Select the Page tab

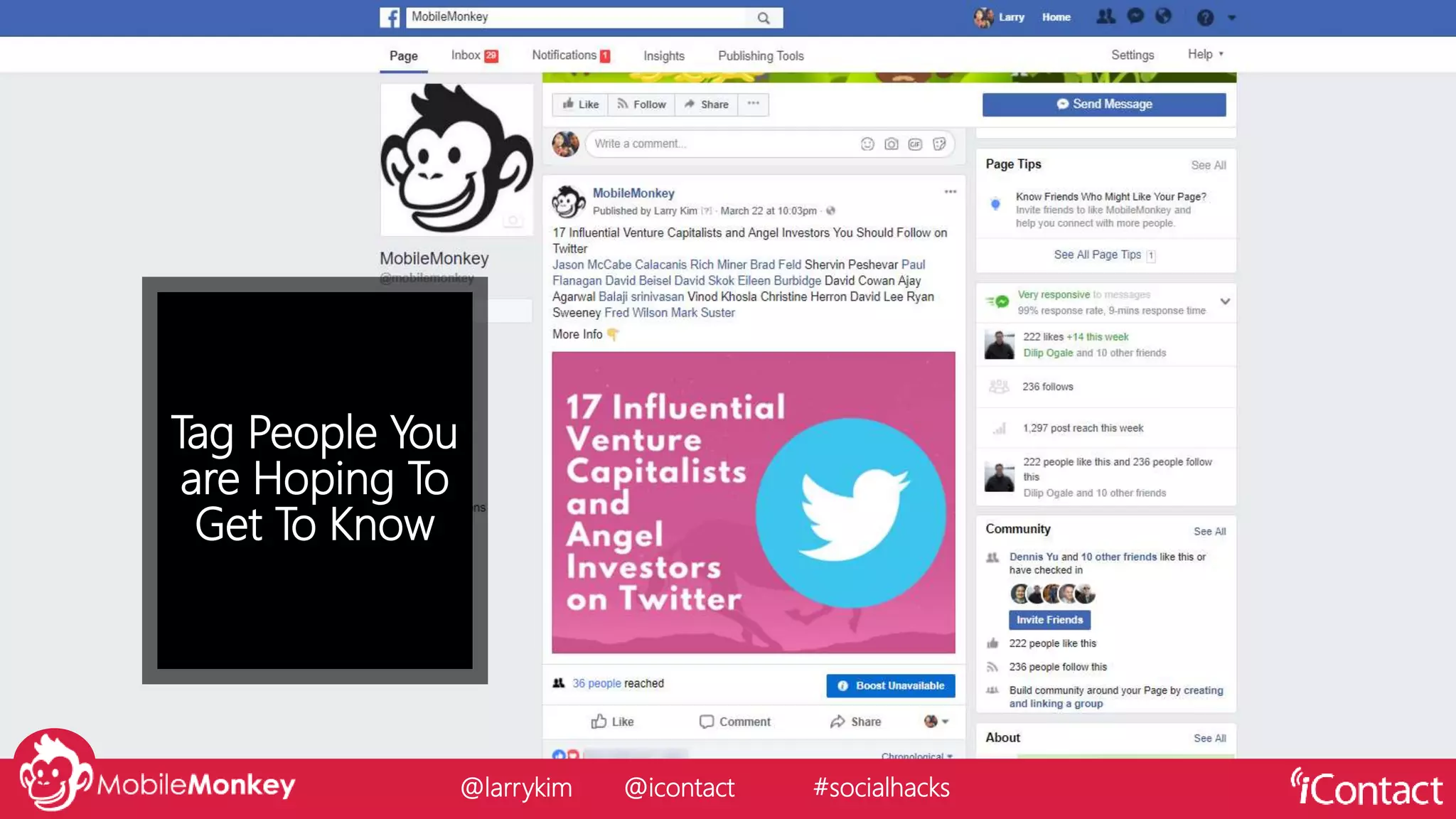[403, 55]
